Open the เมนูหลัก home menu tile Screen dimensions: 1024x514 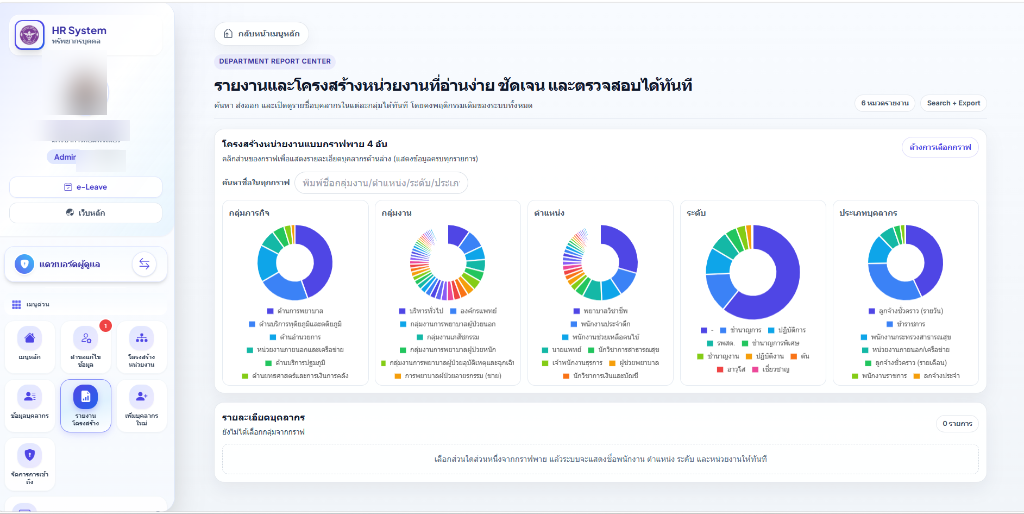[x=30, y=347]
